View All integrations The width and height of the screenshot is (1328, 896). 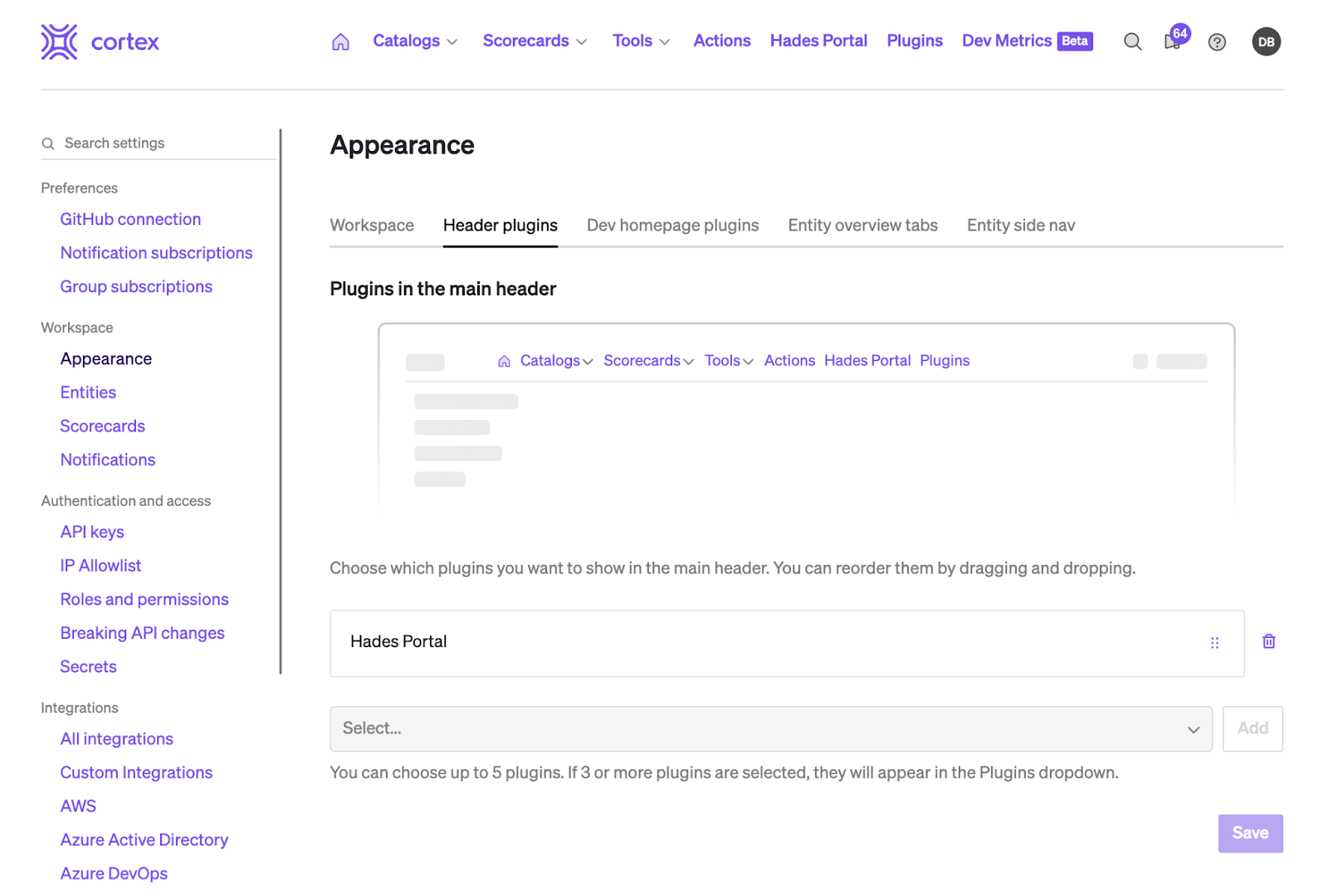coord(116,739)
